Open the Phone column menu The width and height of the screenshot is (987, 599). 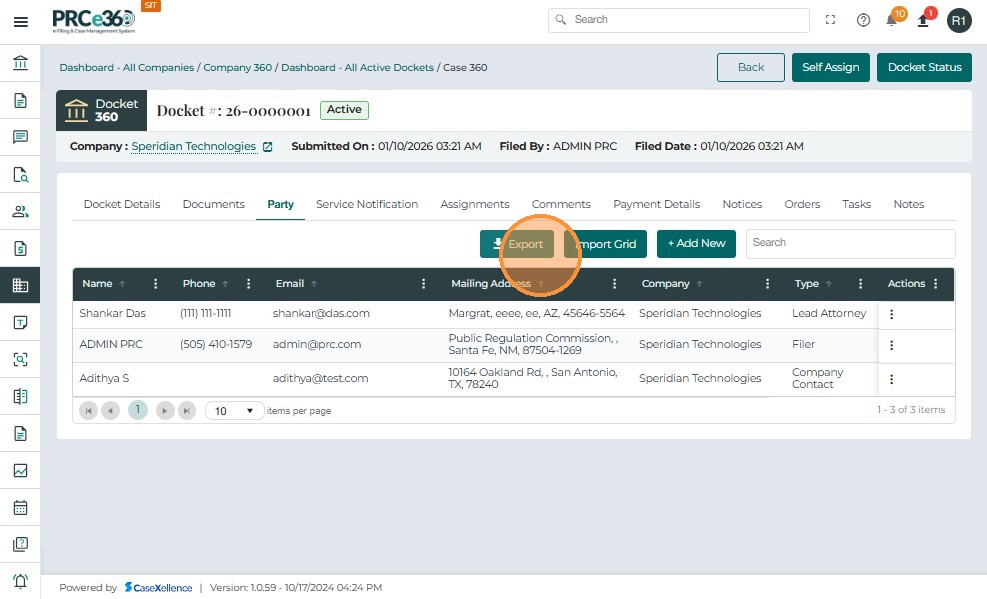(x=249, y=284)
